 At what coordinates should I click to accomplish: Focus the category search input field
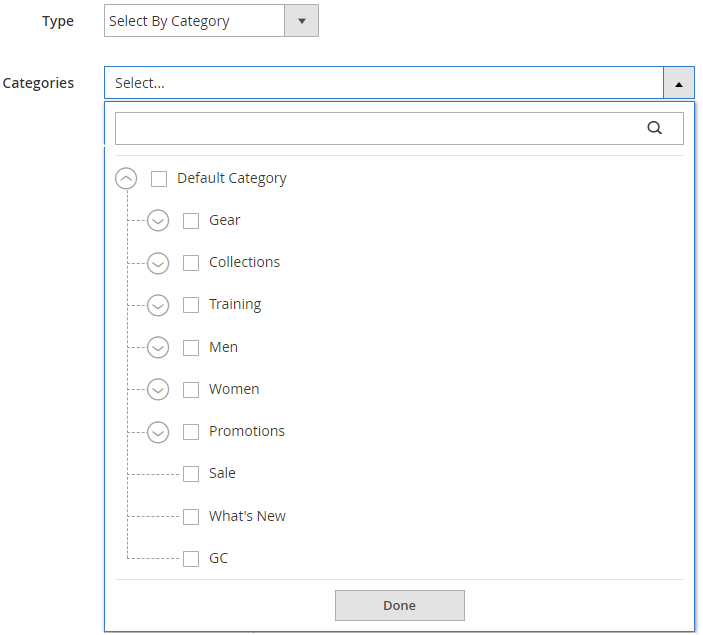tap(380, 128)
